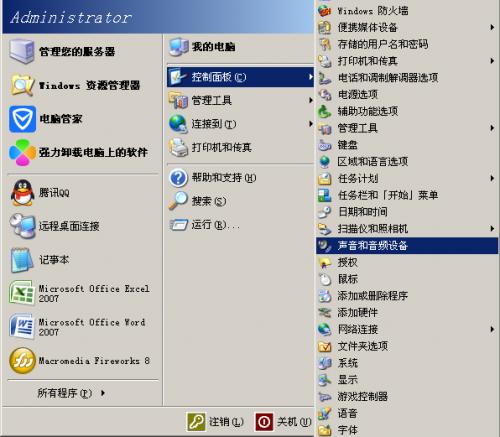Click the 强力卸载电脑上的软件 colorful icon
Image resolution: width=500 pixels, height=437 pixels.
click(22, 153)
